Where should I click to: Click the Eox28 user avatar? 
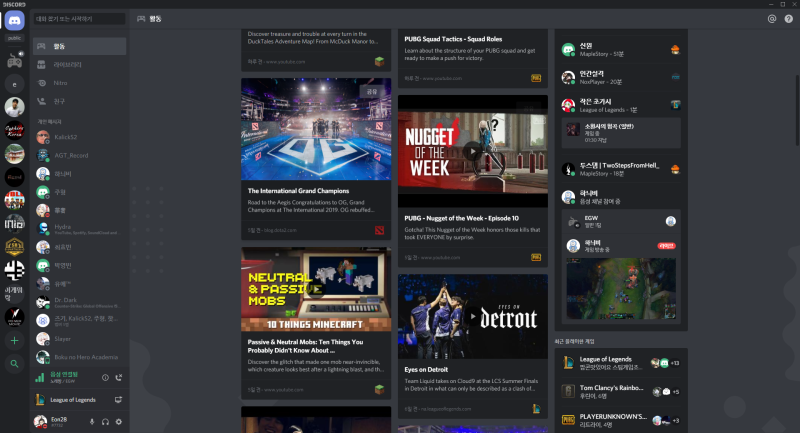coord(40,421)
